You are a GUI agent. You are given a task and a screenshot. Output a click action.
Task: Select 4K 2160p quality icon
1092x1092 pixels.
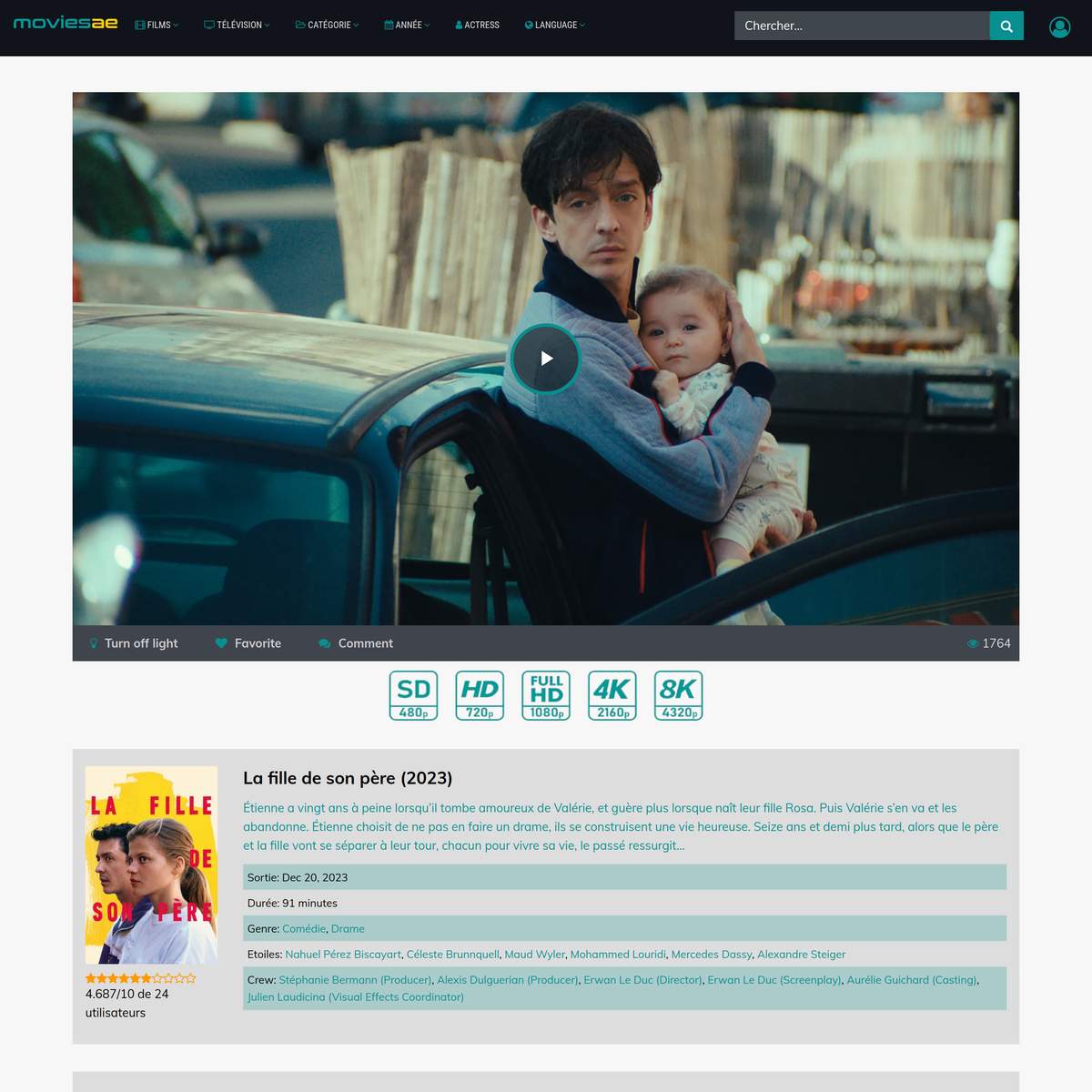coord(612,695)
